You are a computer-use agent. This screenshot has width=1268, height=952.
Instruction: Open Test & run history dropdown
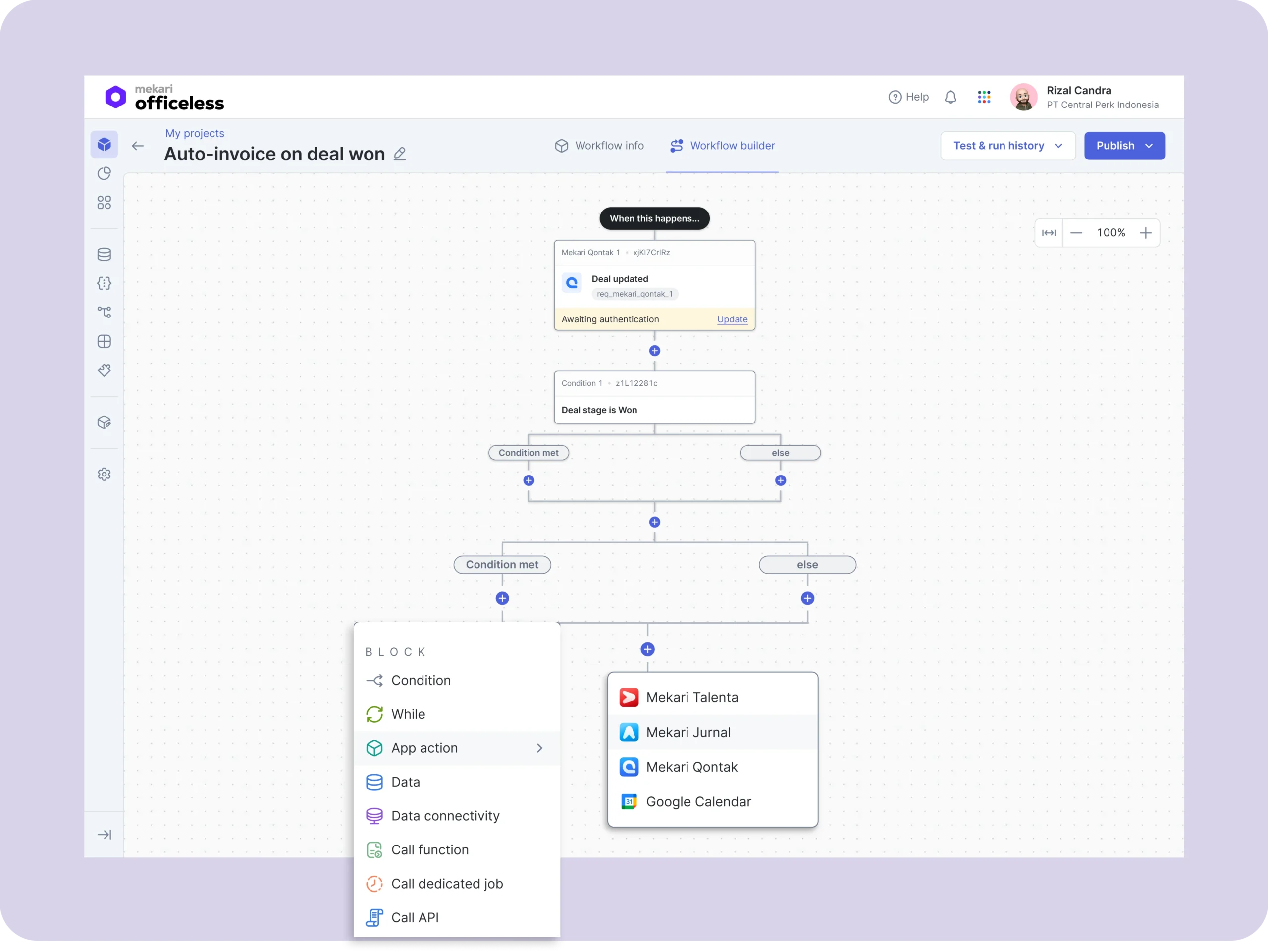(x=1008, y=146)
